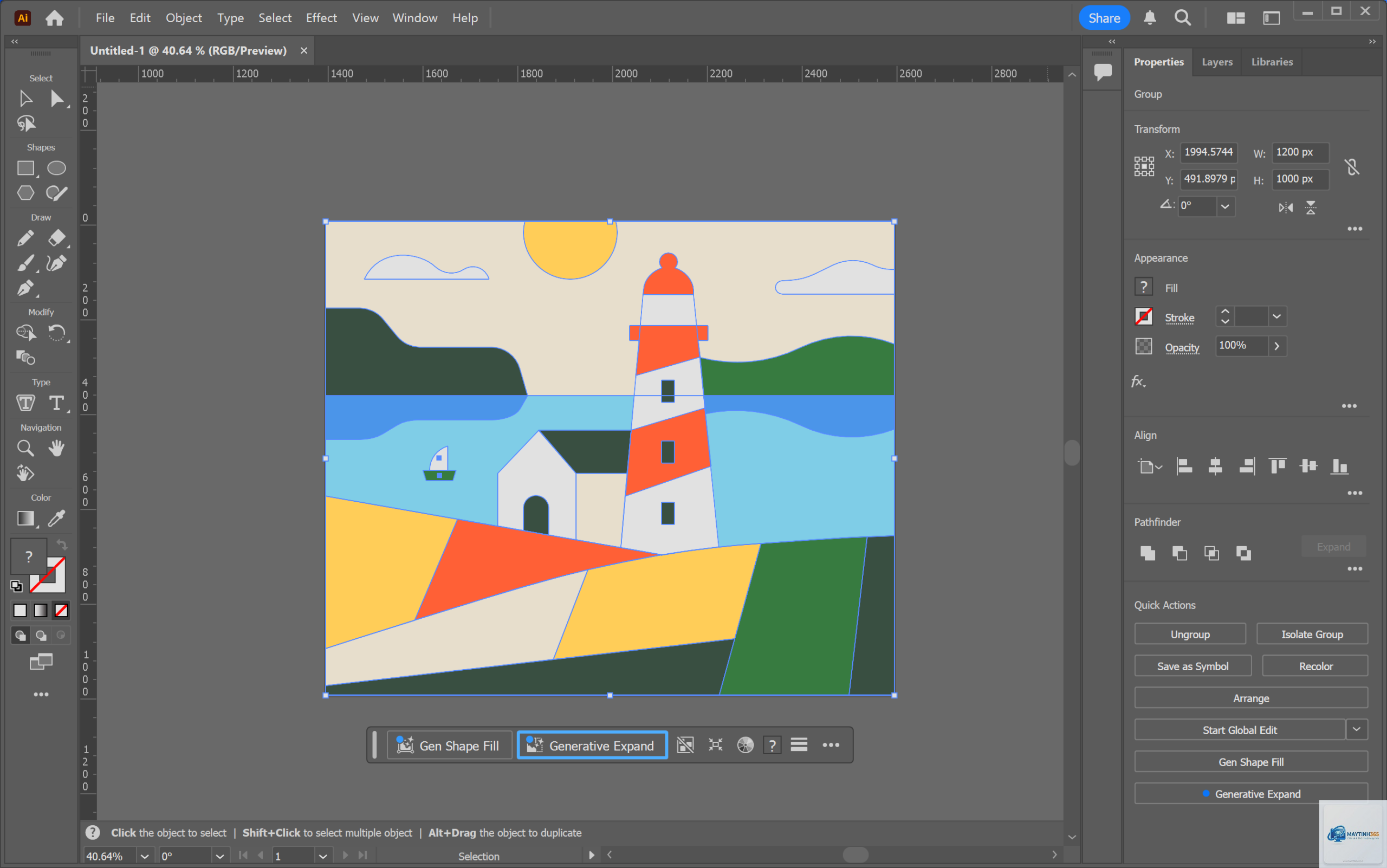Set paint mode to Gradient
Screen dimensions: 1387x868
click(x=41, y=610)
